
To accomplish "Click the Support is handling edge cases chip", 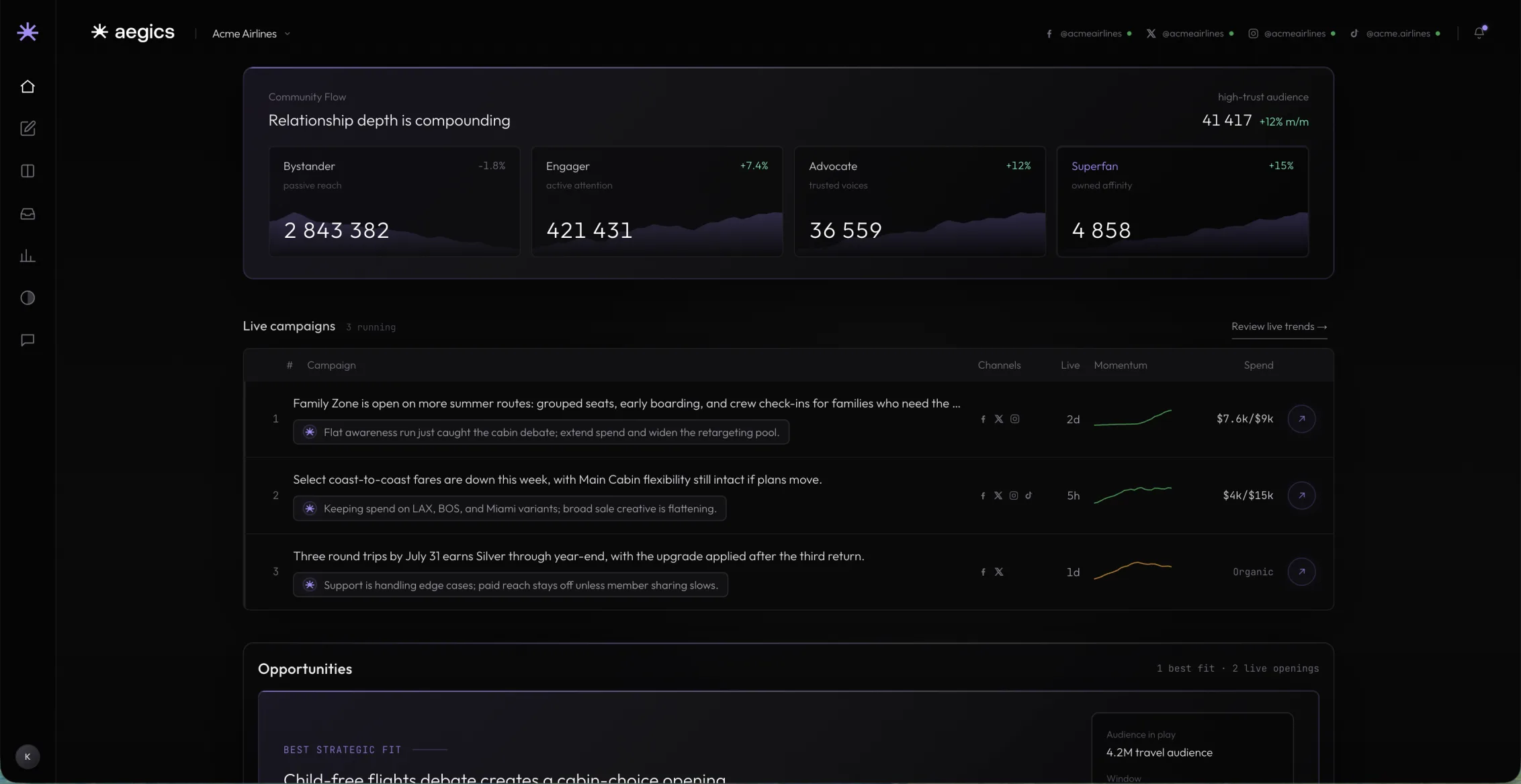I will 511,585.
